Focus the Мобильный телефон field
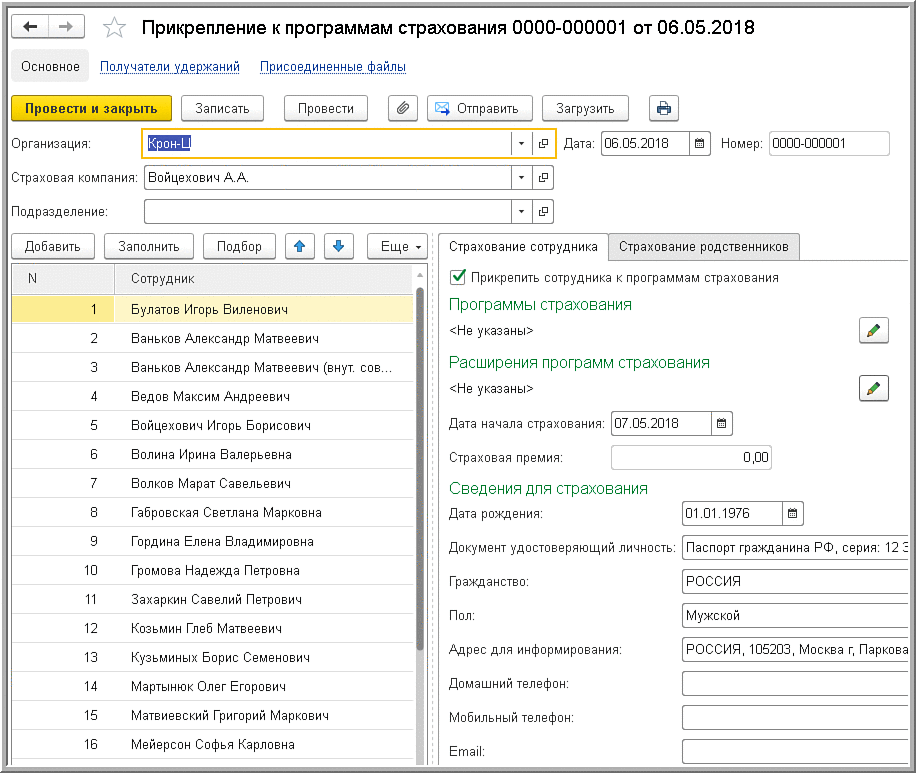This screenshot has width=916, height=773. coord(794,717)
